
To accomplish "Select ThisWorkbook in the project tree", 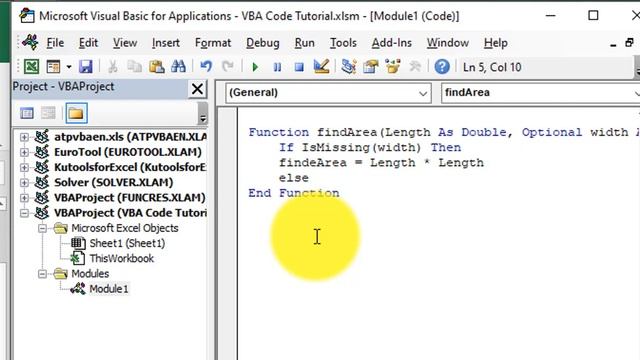I will (x=121, y=259).
